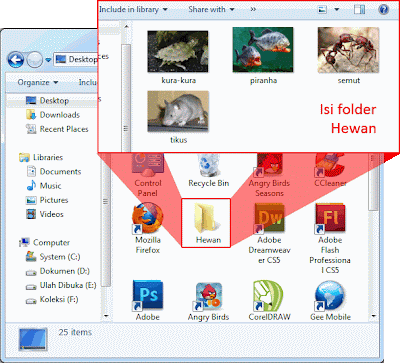400x363 pixels.
Task: Open the Pictures library
Action: tap(47, 200)
